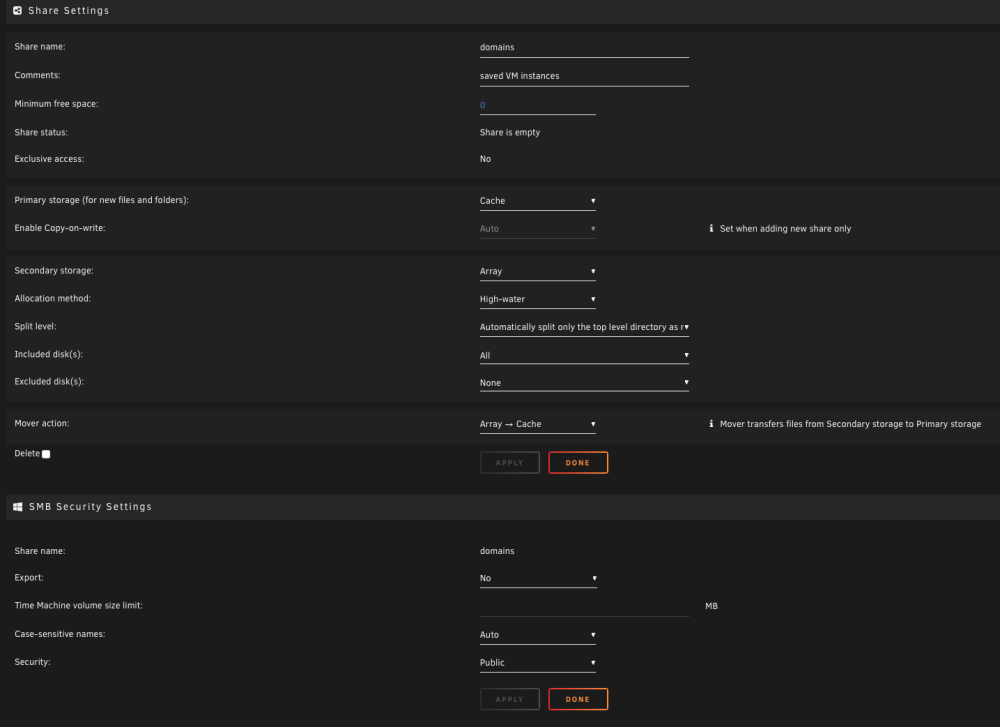Viewport: 1000px width, 727px height.
Task: Click the Exclusive access value No
Action: coord(485,159)
